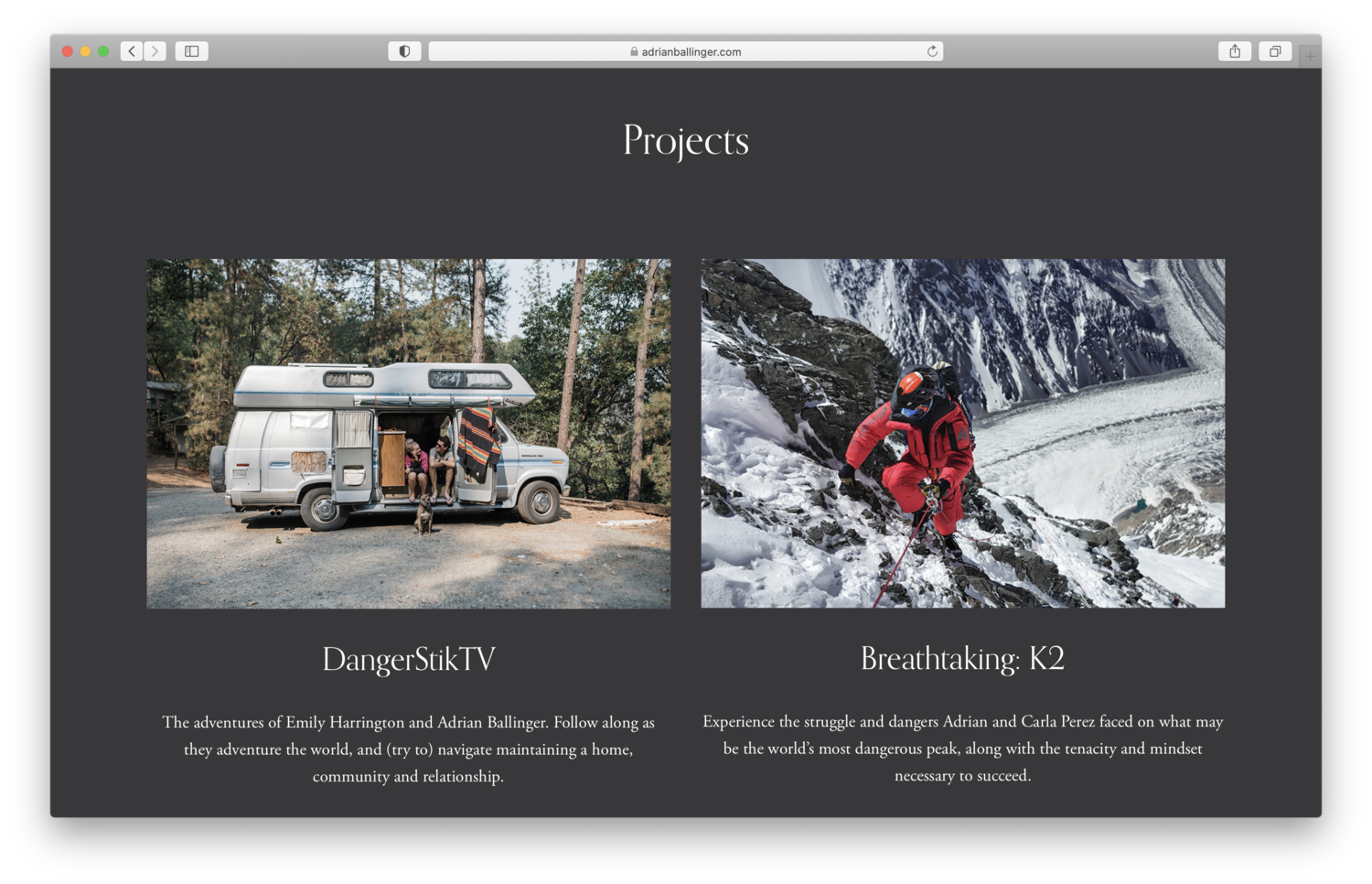Maximize the Safari window with green button
Viewport: 1372px width, 884px height.
(x=104, y=51)
